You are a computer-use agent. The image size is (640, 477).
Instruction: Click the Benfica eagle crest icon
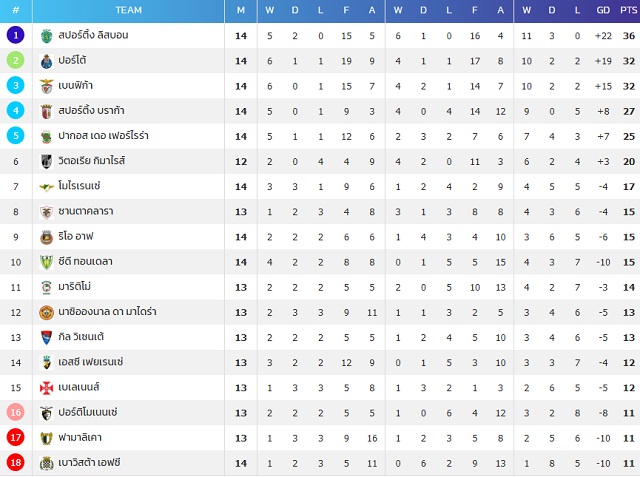pyautogui.click(x=47, y=86)
